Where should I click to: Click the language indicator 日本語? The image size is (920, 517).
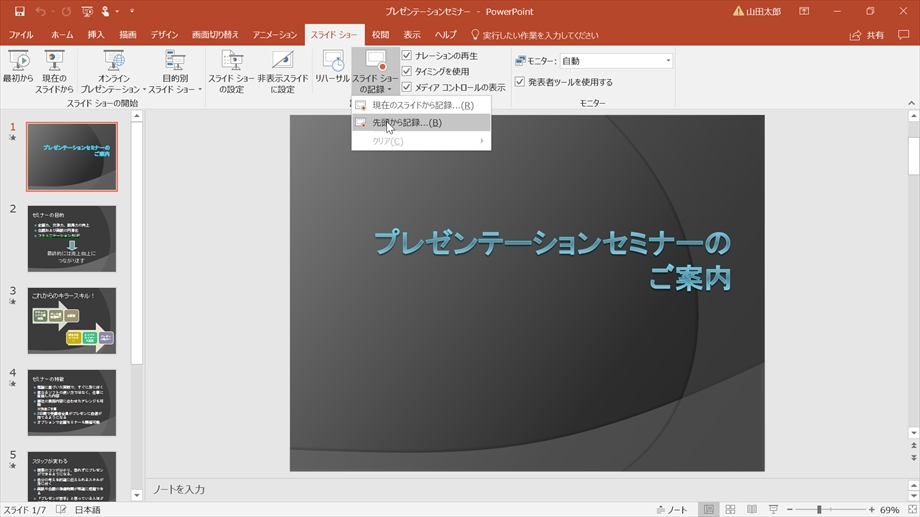tap(87, 509)
